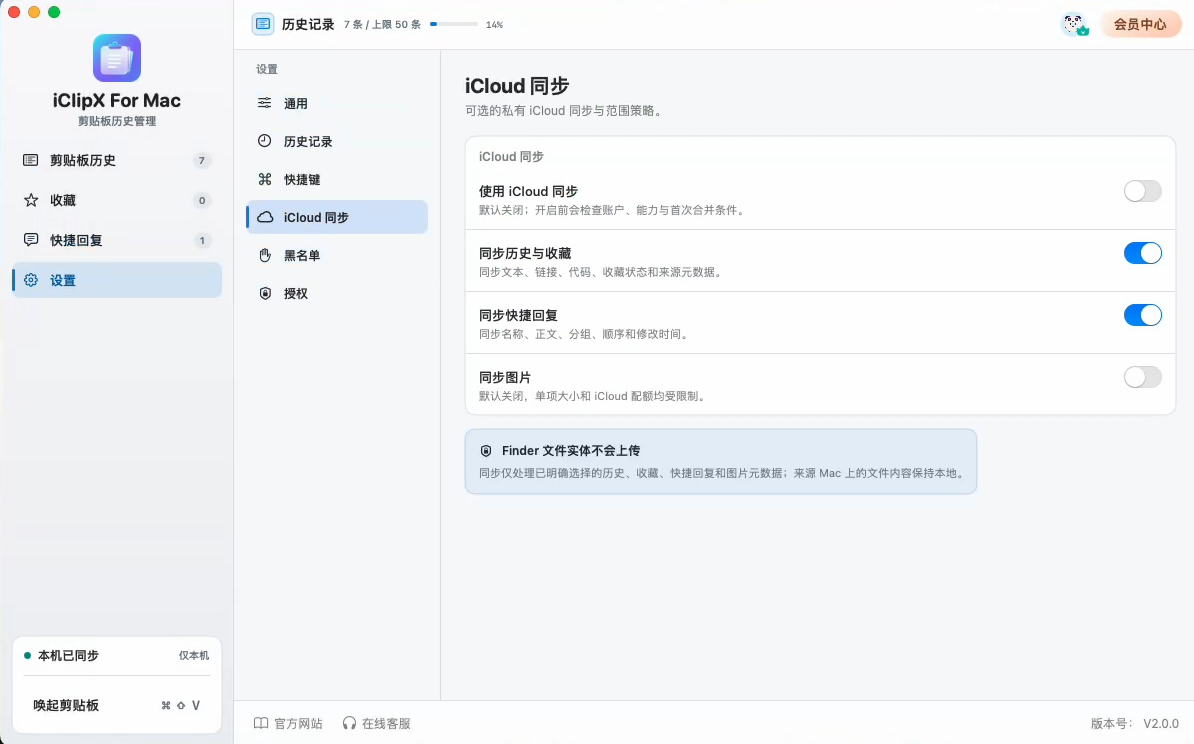Click the chat bubble icon beside 快捷回复
Viewport: 1194px width, 744px height.
point(30,240)
